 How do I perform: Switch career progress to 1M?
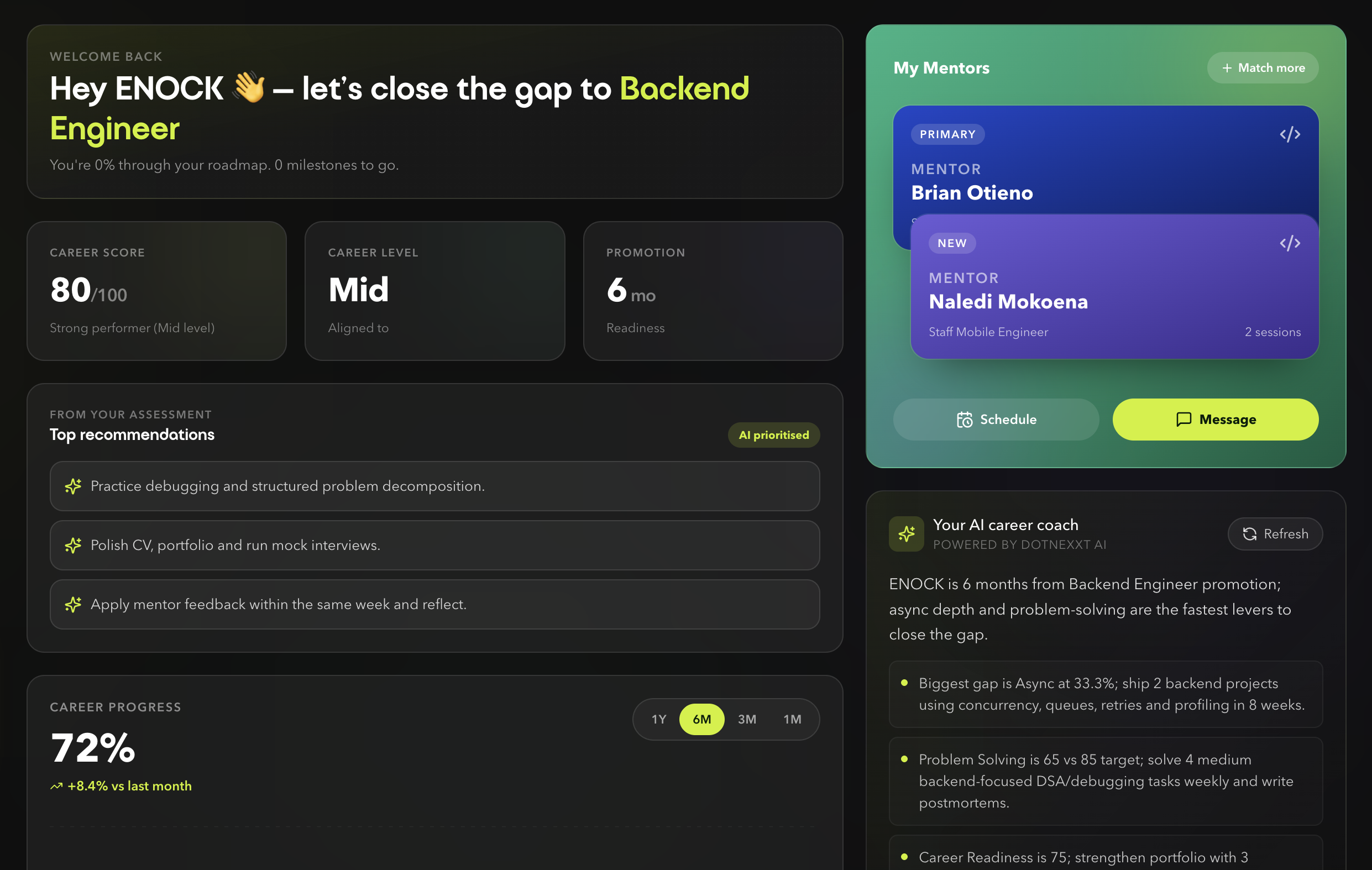pos(792,719)
